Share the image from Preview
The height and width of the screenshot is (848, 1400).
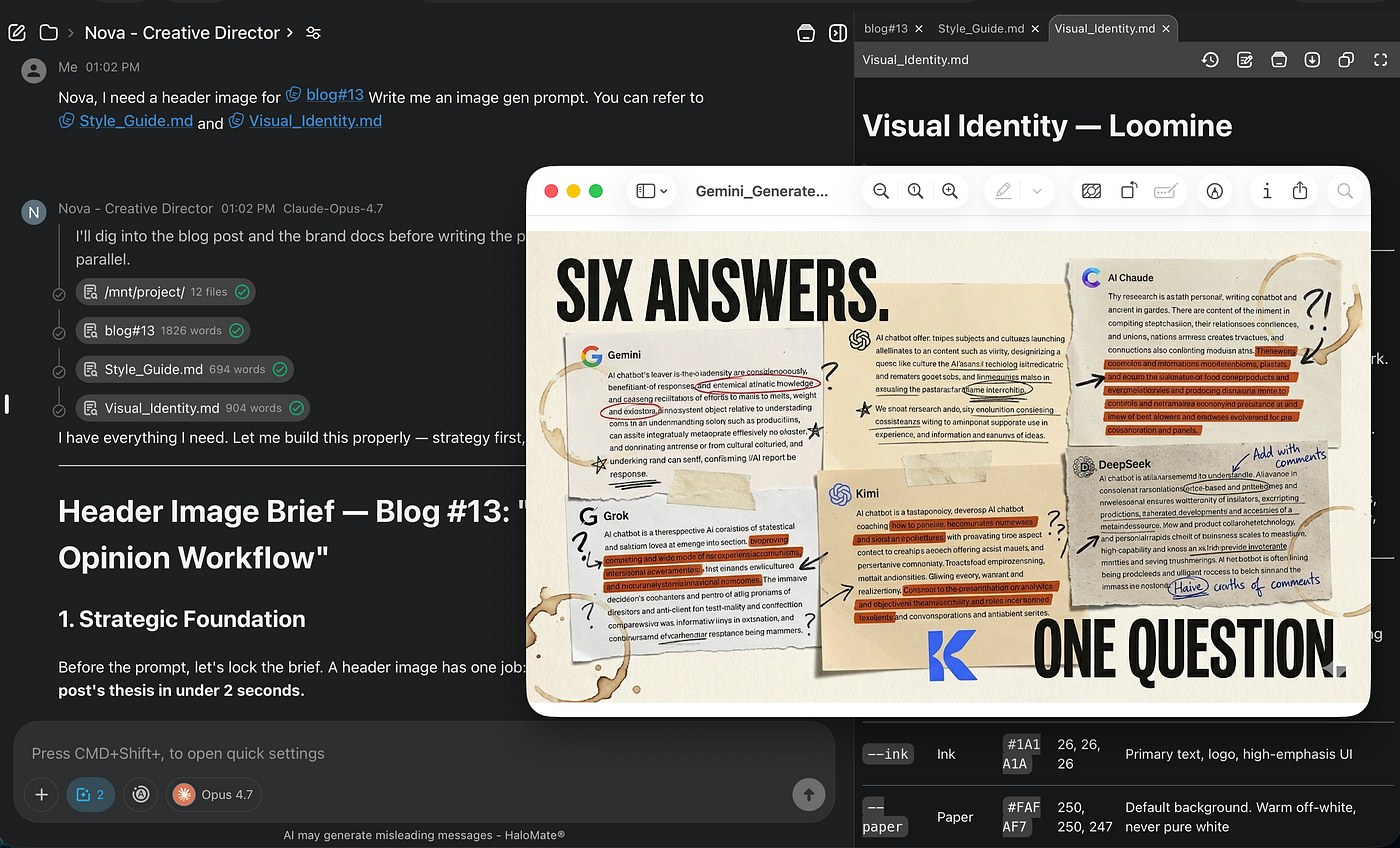(x=1300, y=190)
